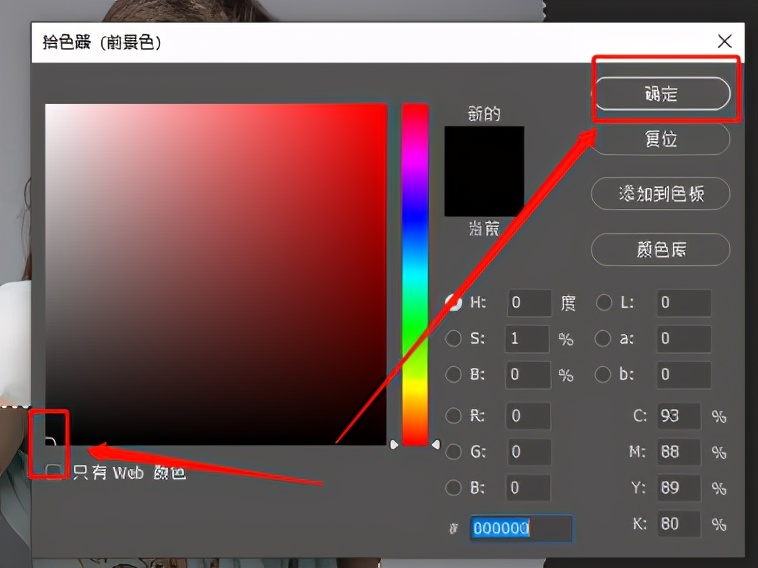This screenshot has width=758, height=568.
Task: Select the R red radio button
Action: pyautogui.click(x=453, y=416)
